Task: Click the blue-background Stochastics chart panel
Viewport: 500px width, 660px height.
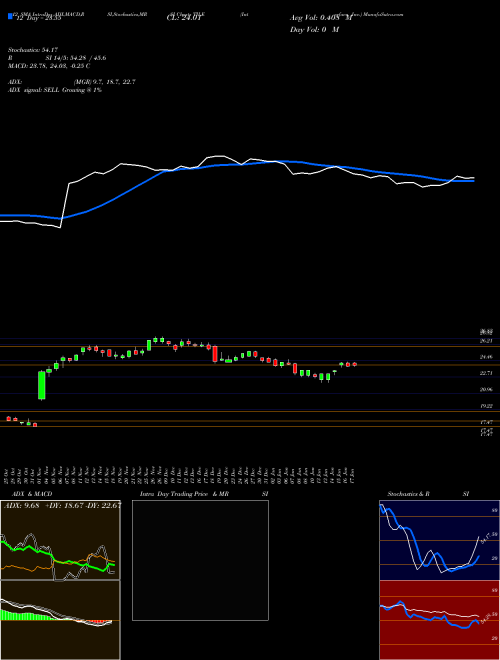Action: click(439, 540)
